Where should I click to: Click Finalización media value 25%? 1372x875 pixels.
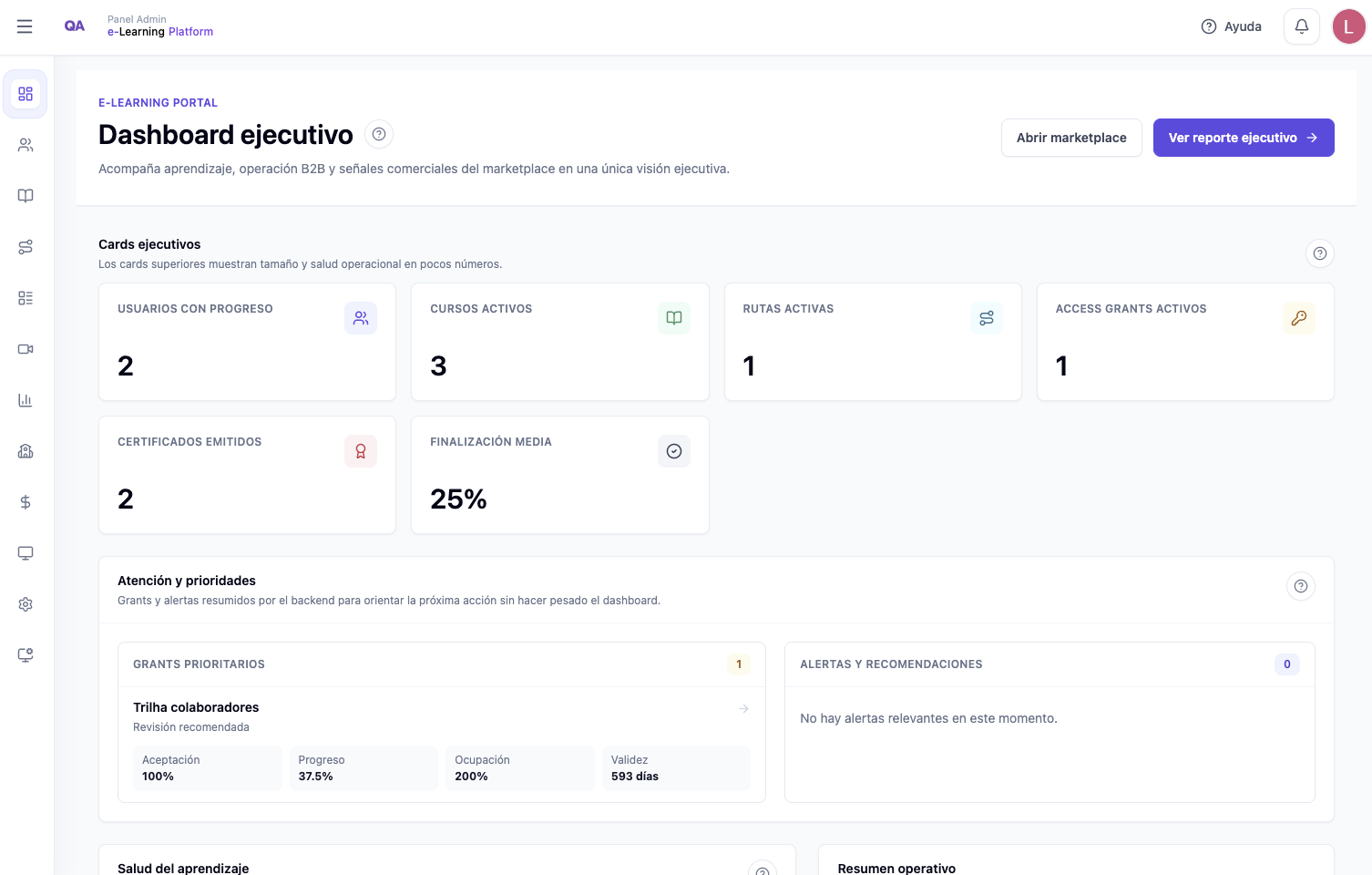[x=458, y=499]
